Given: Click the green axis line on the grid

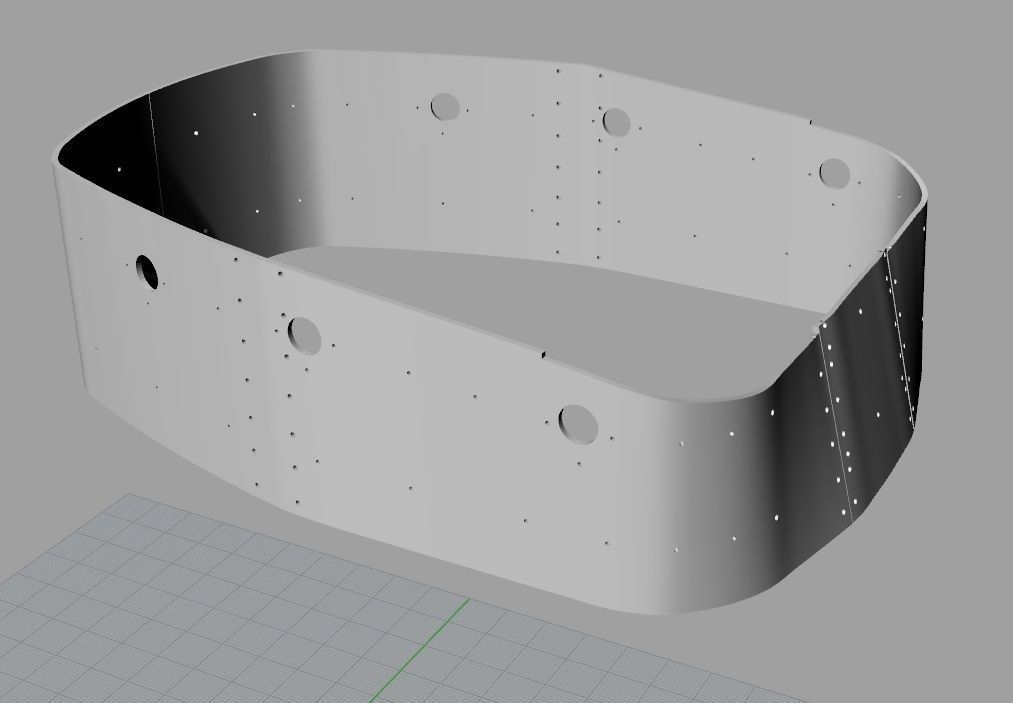Looking at the screenshot, I should (420, 651).
